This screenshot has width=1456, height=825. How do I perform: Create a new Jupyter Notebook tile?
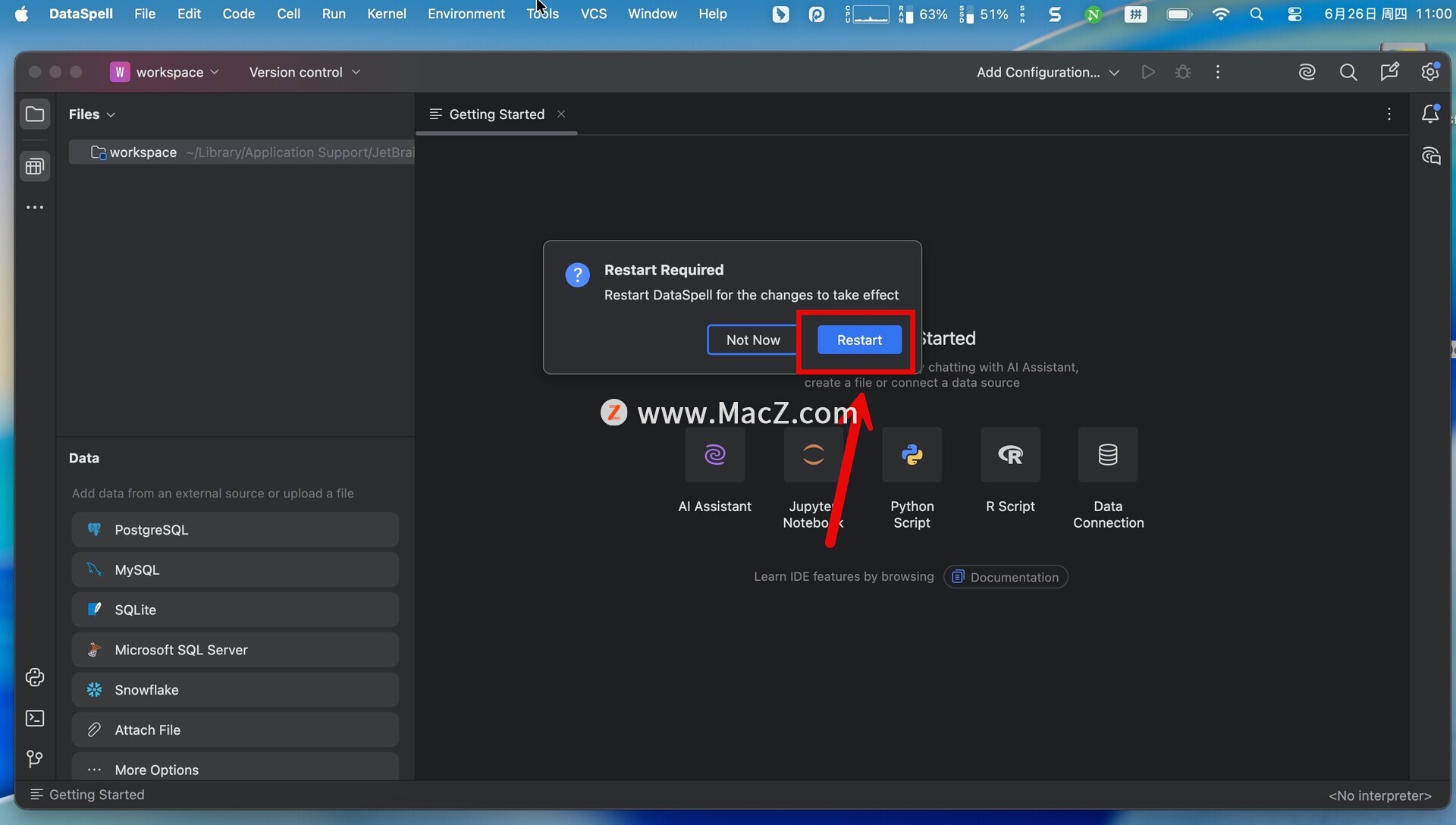813,455
